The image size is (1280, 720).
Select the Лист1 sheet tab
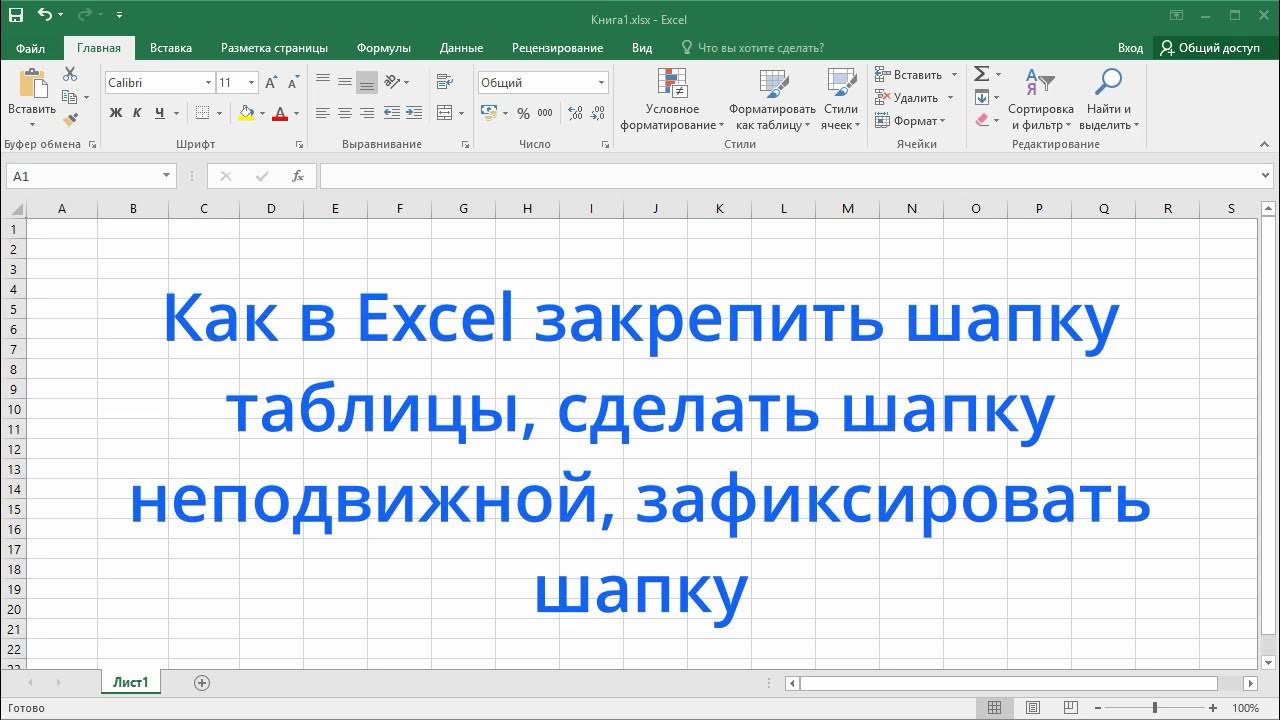click(130, 683)
